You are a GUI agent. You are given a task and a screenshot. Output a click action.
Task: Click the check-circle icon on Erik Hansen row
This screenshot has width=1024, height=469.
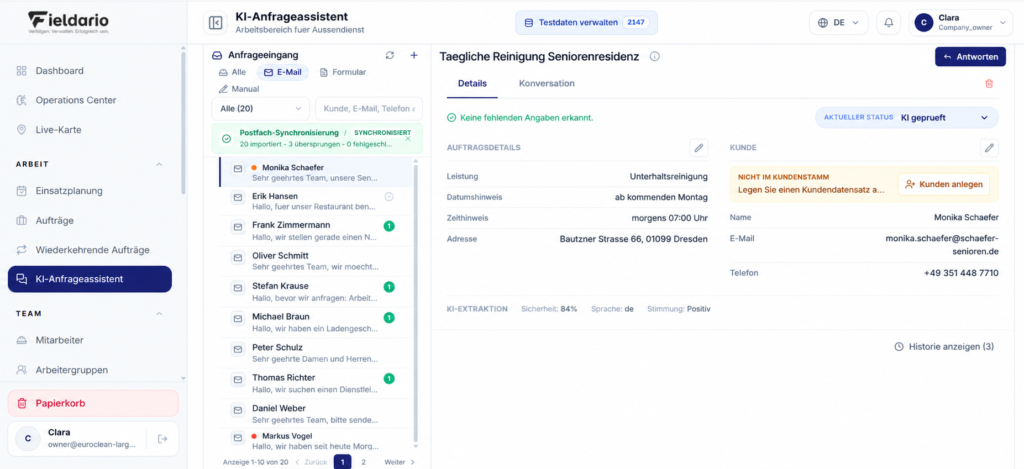click(x=389, y=196)
